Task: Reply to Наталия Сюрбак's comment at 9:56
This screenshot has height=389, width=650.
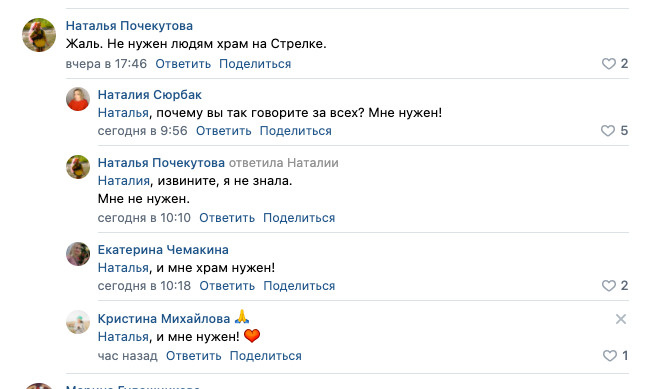Action: tap(223, 131)
